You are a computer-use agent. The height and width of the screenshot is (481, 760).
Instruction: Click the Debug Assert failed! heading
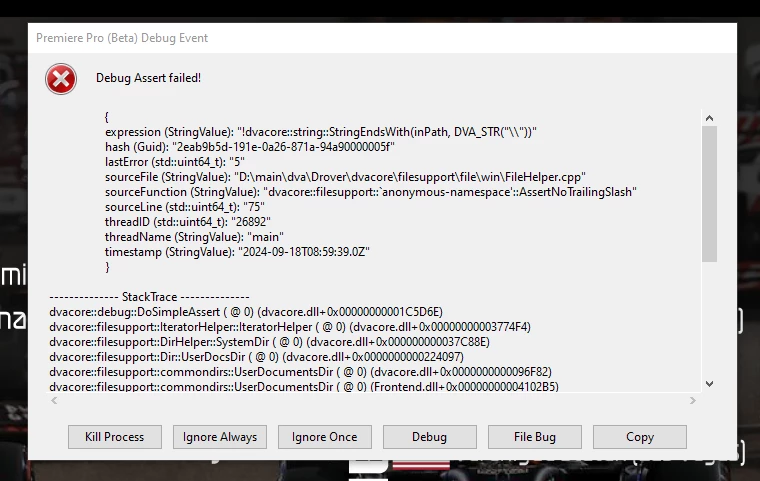click(x=148, y=78)
